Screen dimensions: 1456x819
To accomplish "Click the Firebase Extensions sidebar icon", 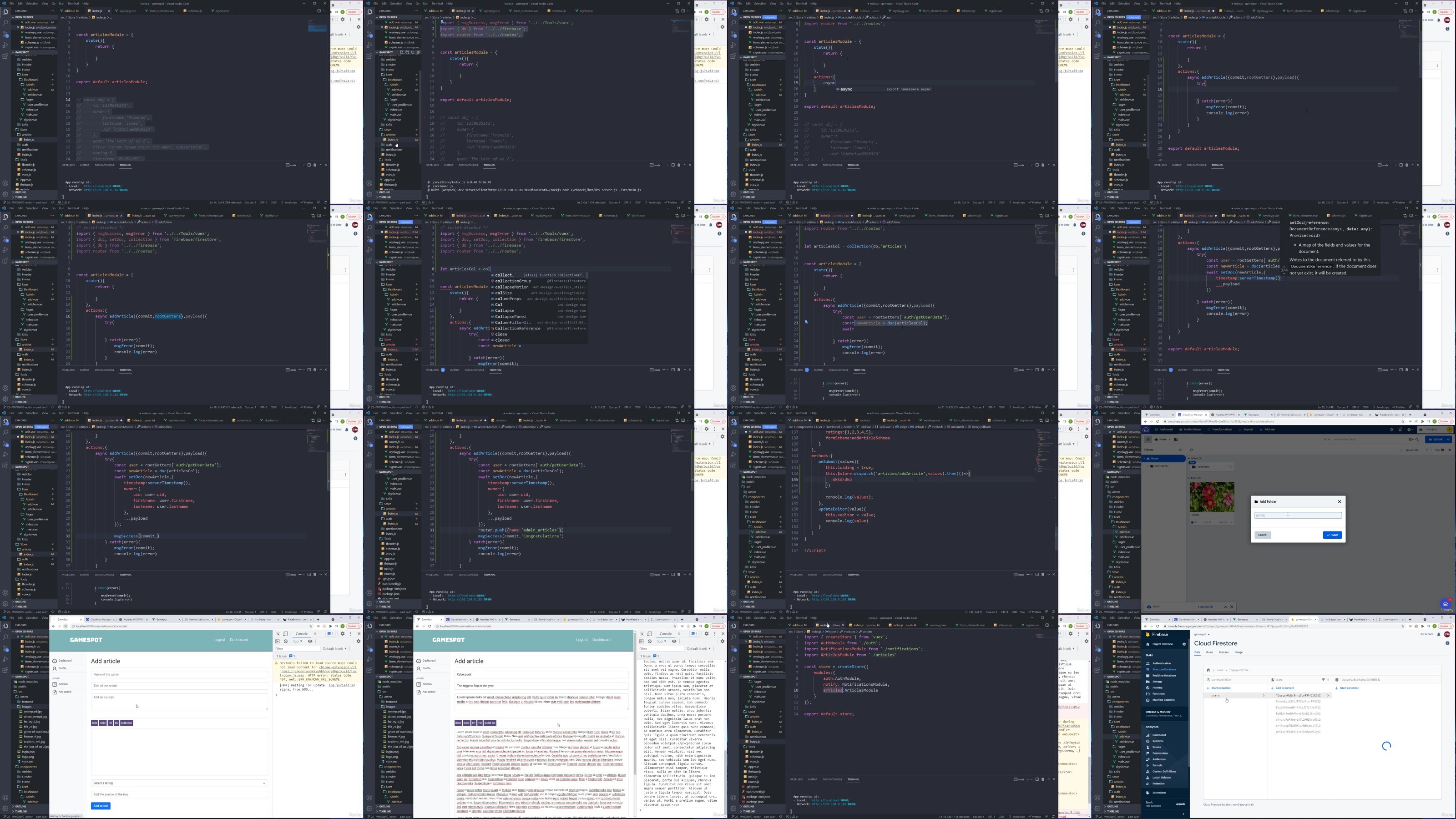I will pyautogui.click(x=1148, y=793).
